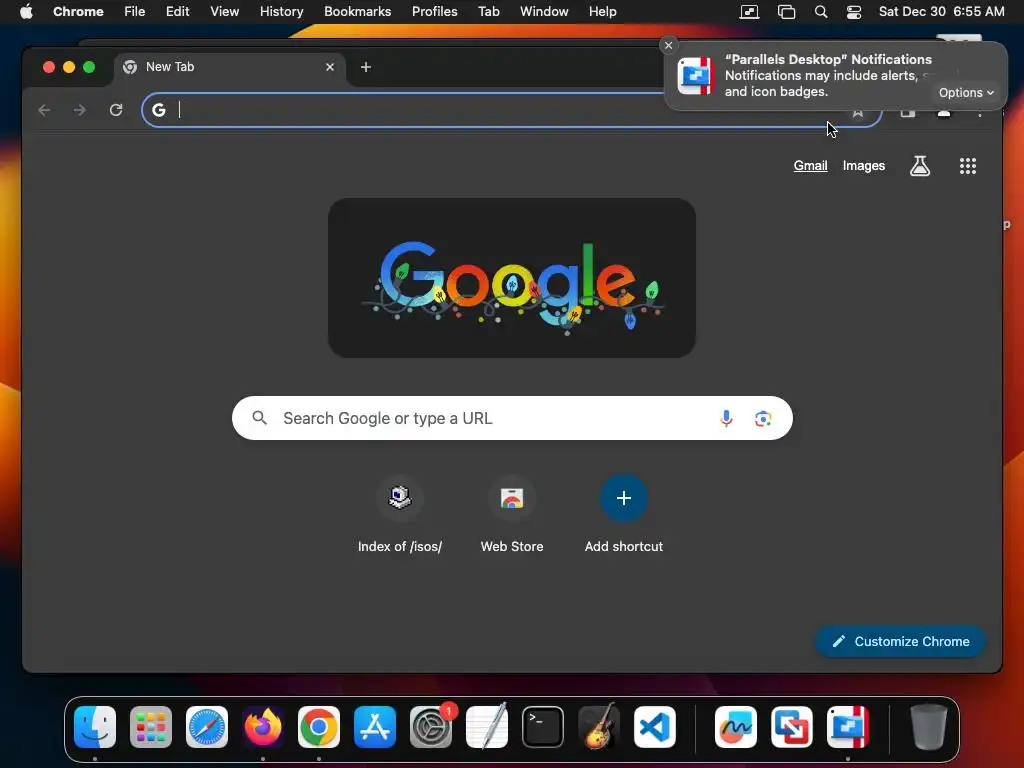Dismiss the Parallels Desktop notification
Screen dimensions: 1024x768
pos(668,45)
